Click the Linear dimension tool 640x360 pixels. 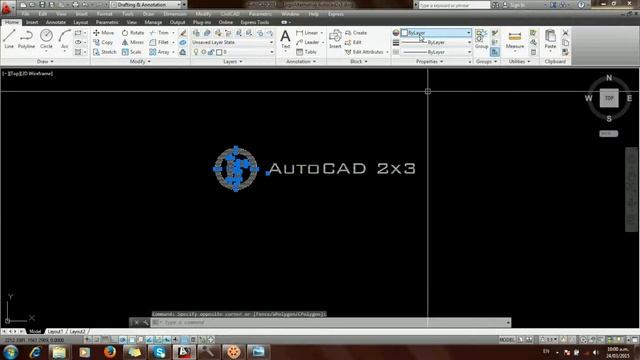pyautogui.click(x=307, y=33)
